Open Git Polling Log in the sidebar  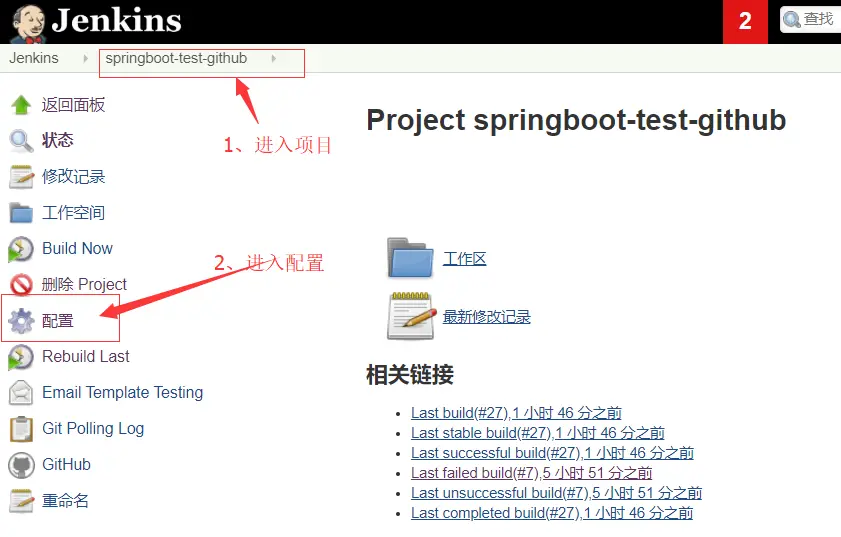click(93, 429)
